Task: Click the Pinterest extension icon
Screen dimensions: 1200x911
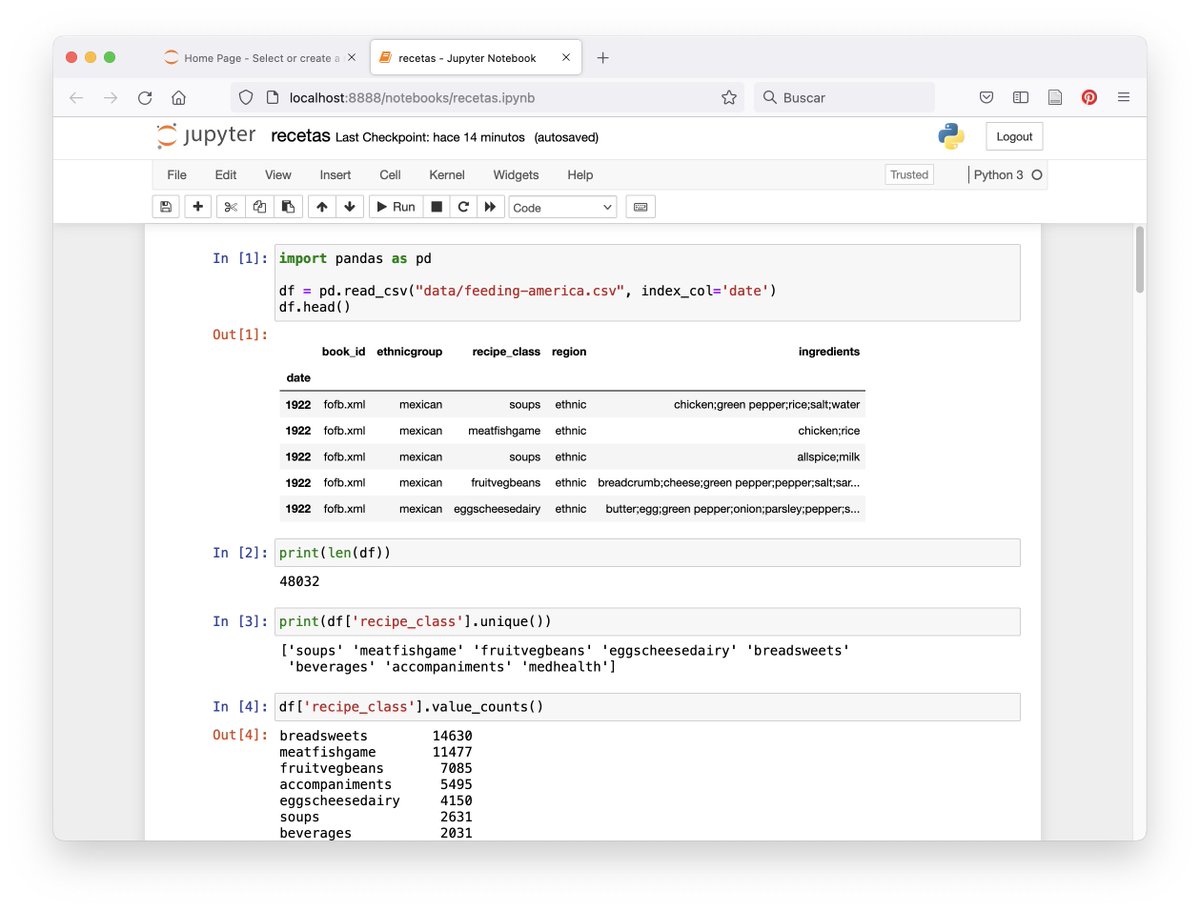Action: (1089, 97)
